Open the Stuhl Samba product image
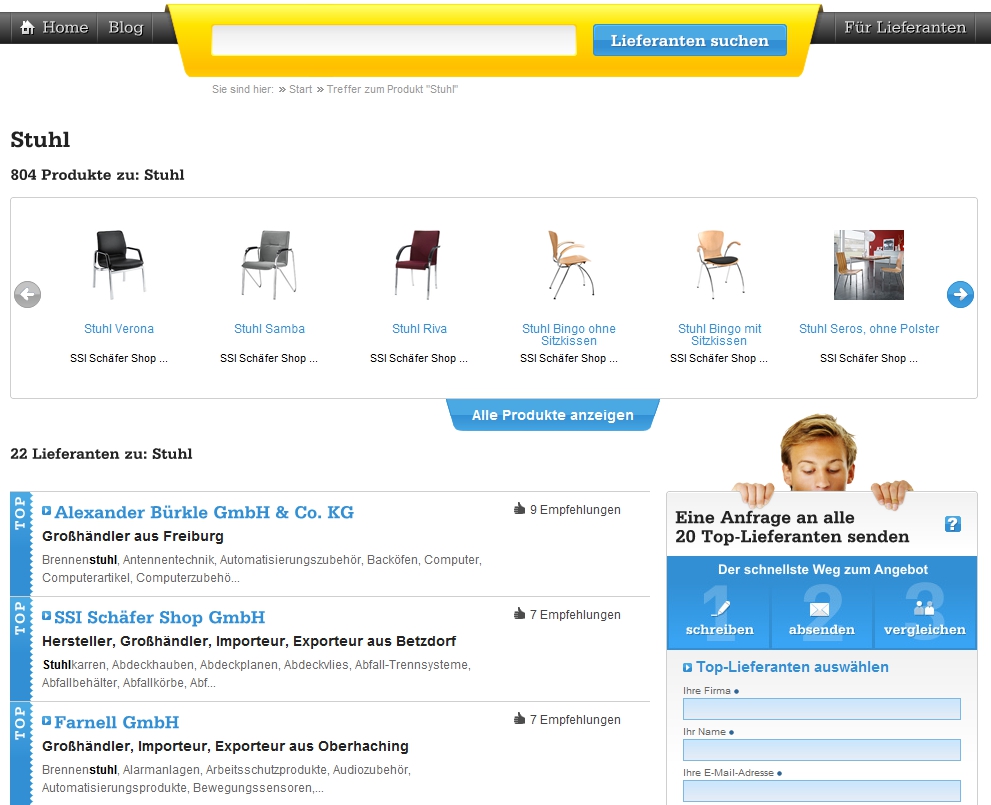The height and width of the screenshot is (805, 991). click(269, 265)
